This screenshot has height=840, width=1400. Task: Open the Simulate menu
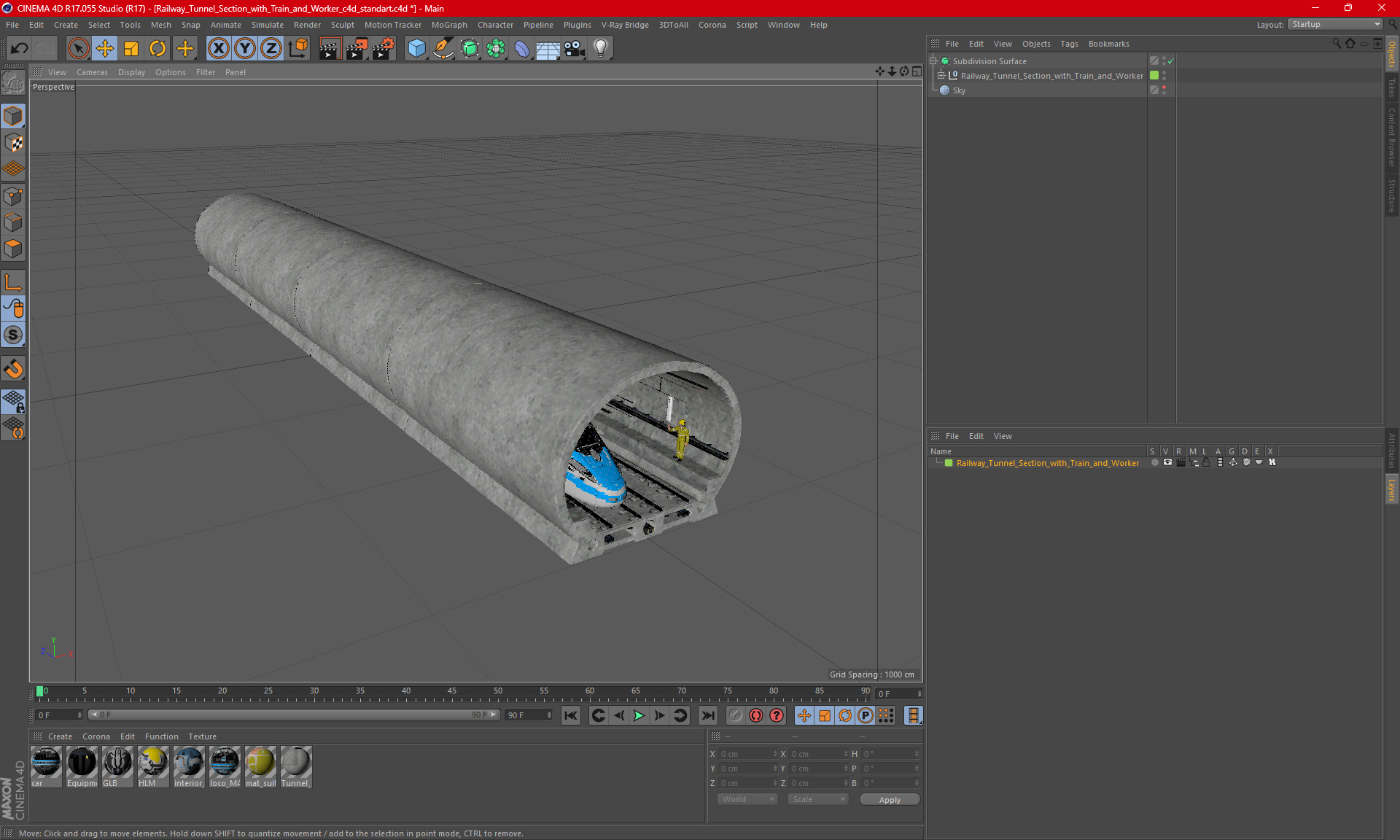[x=268, y=25]
